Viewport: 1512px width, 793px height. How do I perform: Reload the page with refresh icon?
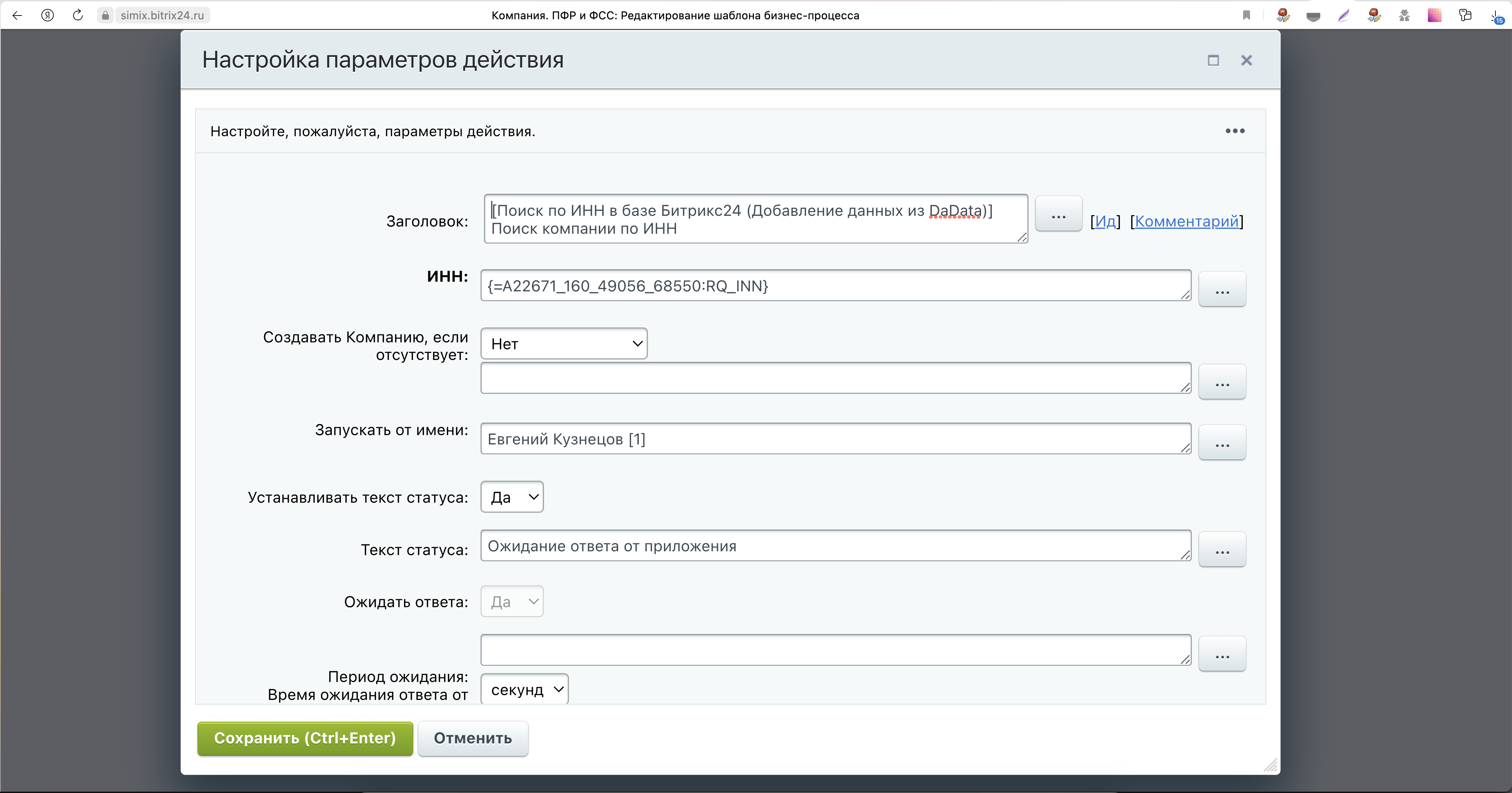pos(78,15)
